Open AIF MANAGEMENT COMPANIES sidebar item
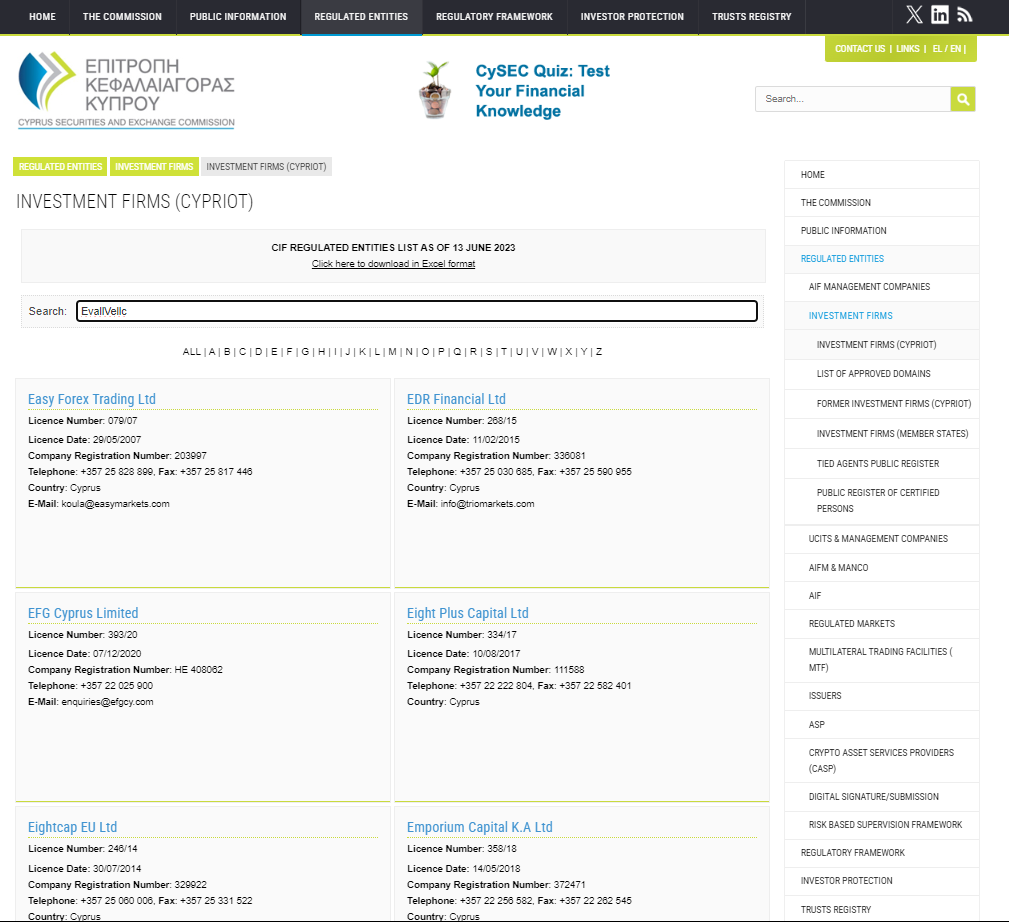This screenshot has height=922, width=1009. pyautogui.click(x=882, y=287)
